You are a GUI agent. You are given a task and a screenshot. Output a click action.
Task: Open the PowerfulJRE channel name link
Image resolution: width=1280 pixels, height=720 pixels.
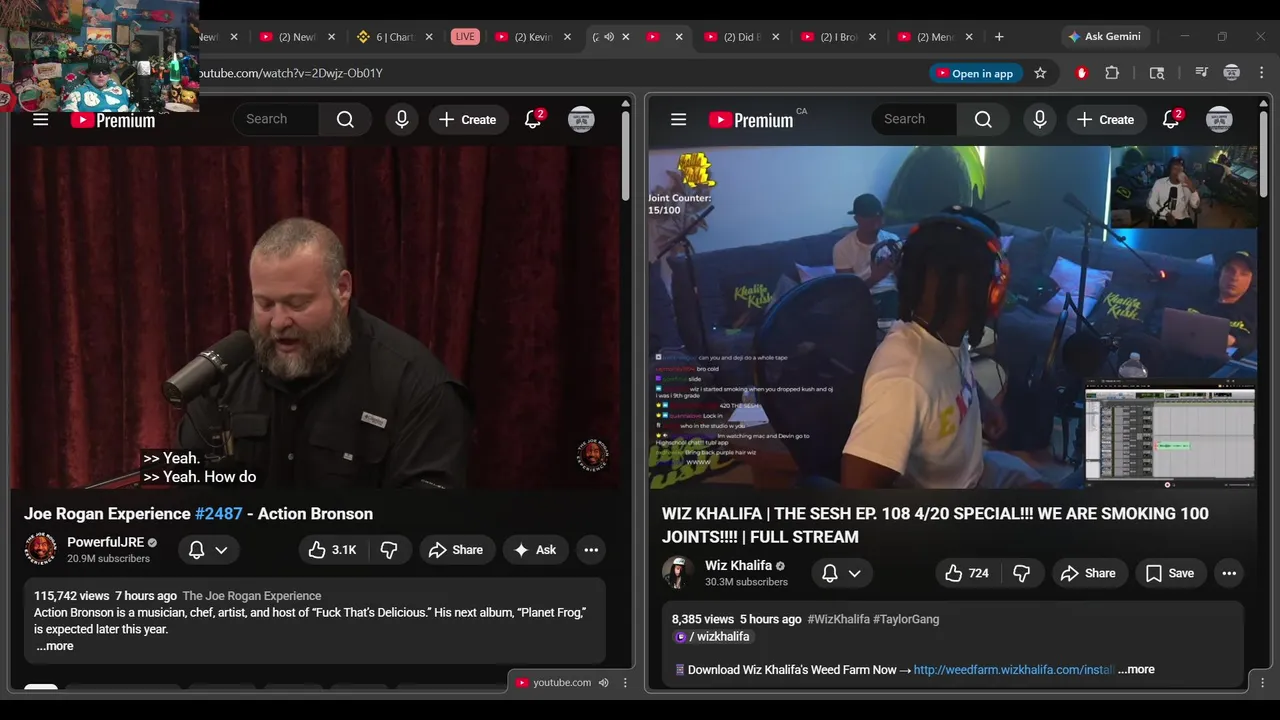click(106, 542)
